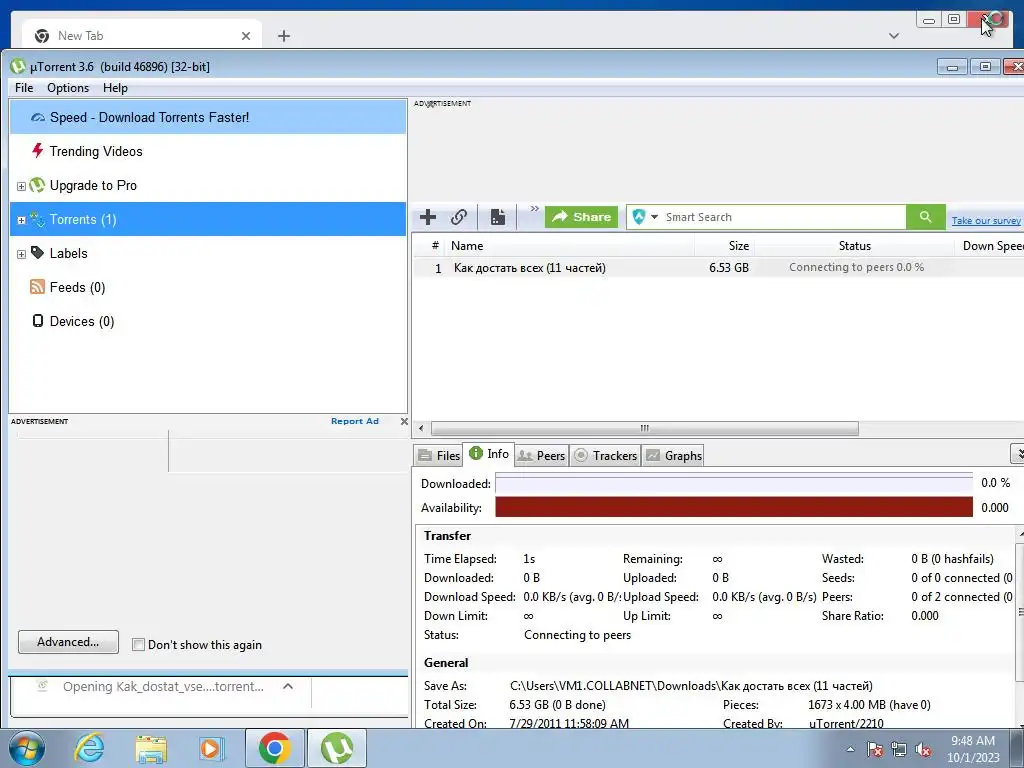Close the Chrome New Tab tab

pos(246,36)
